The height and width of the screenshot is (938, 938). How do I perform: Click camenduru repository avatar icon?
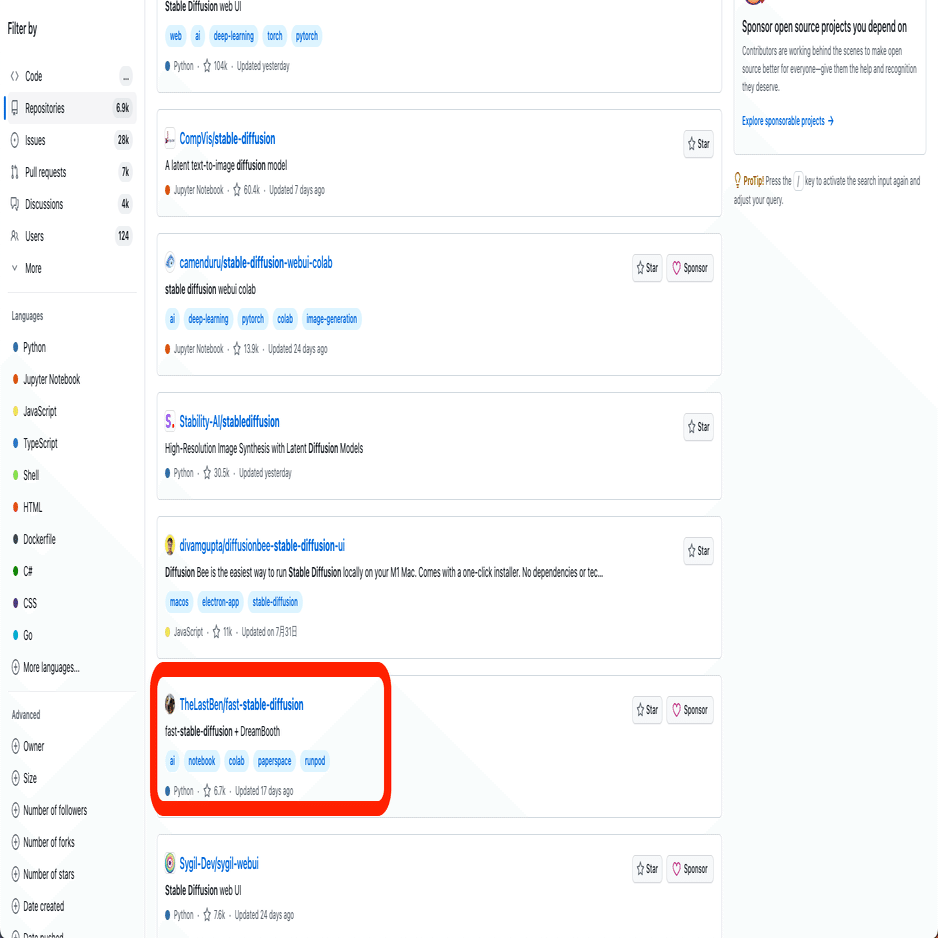(x=170, y=263)
